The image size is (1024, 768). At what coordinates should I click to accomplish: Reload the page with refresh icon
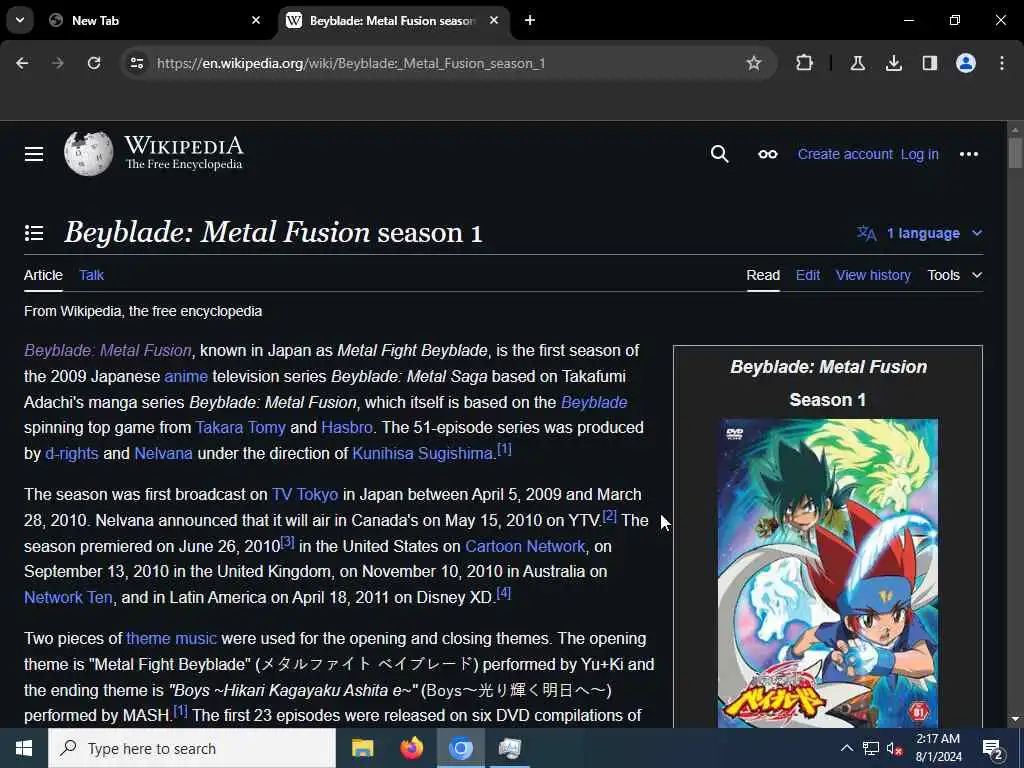coord(94,63)
